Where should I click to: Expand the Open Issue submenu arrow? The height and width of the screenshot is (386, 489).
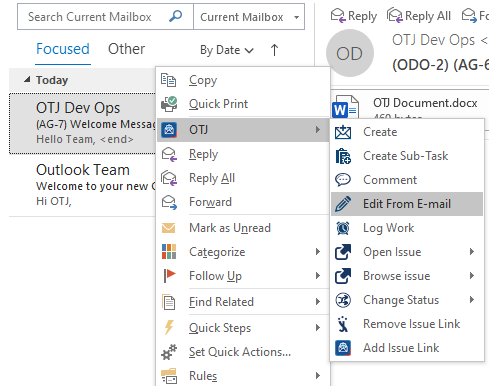472,252
